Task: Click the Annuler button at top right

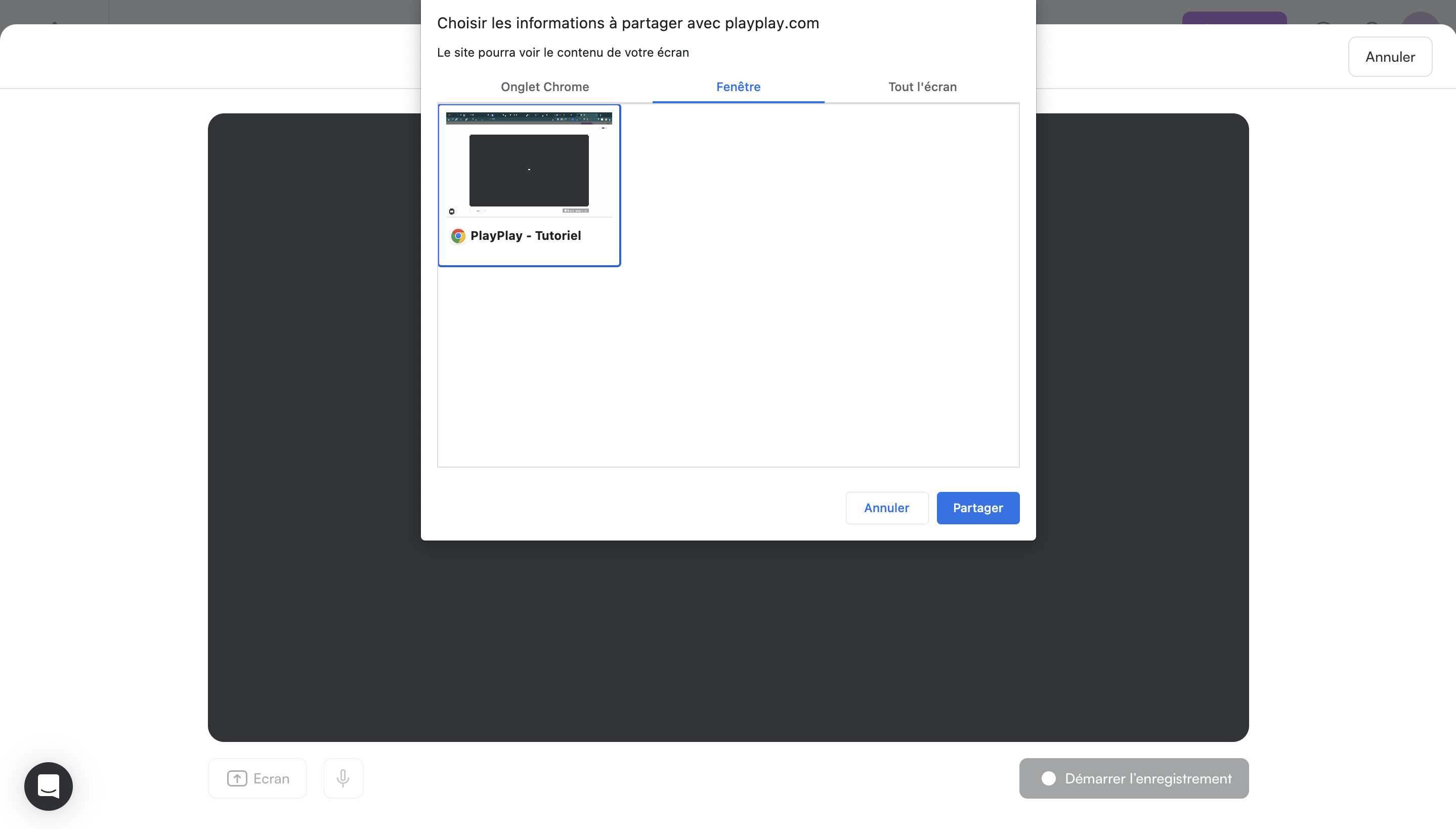Action: [1389, 57]
